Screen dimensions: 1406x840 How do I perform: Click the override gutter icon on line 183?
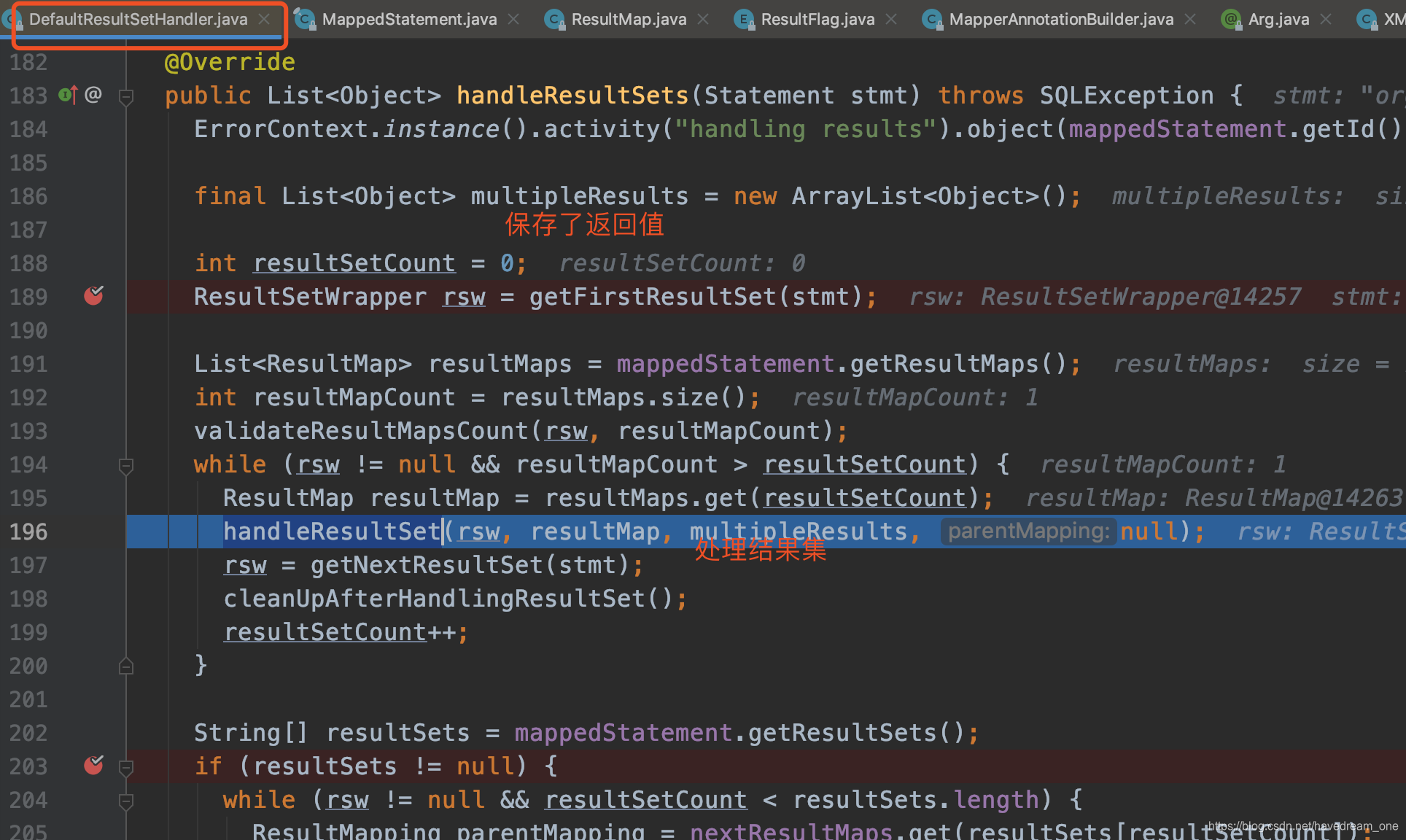point(67,95)
